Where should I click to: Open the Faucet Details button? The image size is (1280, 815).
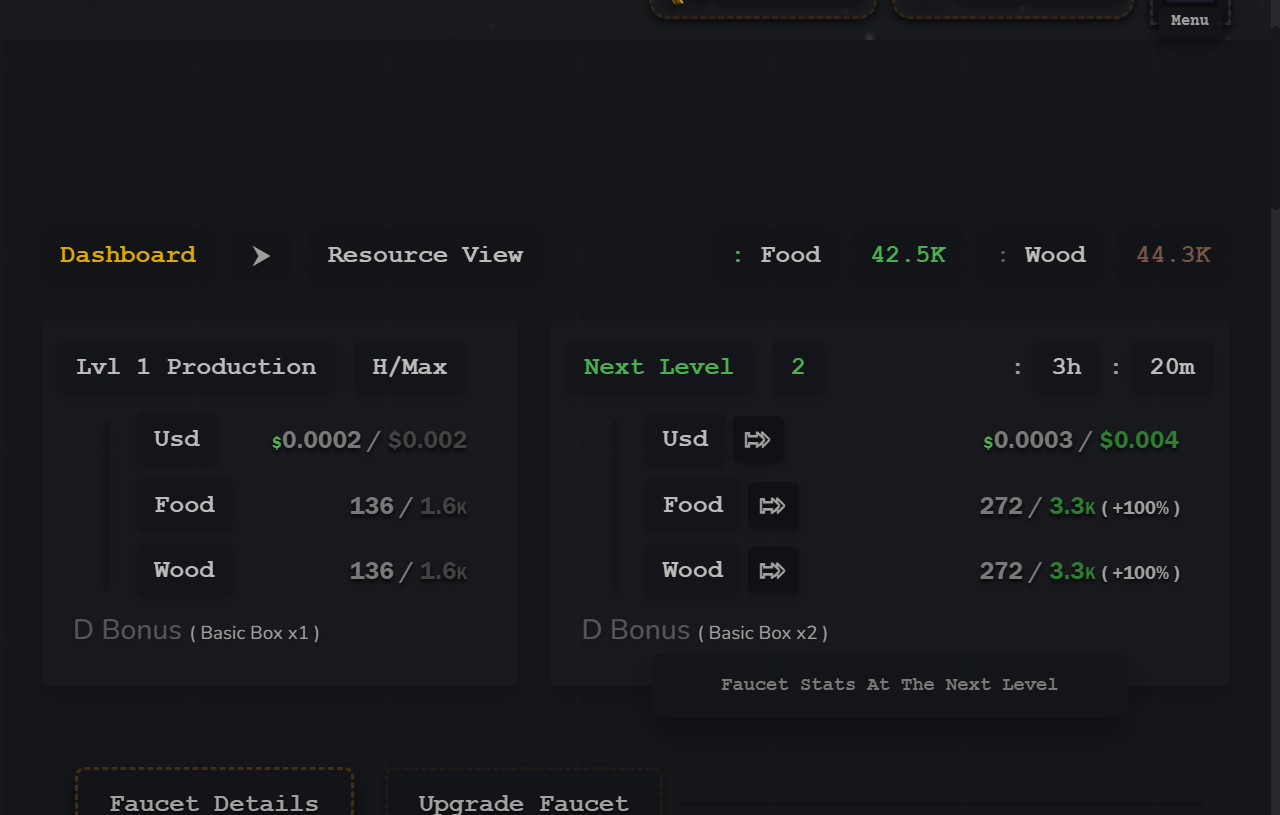coord(214,800)
